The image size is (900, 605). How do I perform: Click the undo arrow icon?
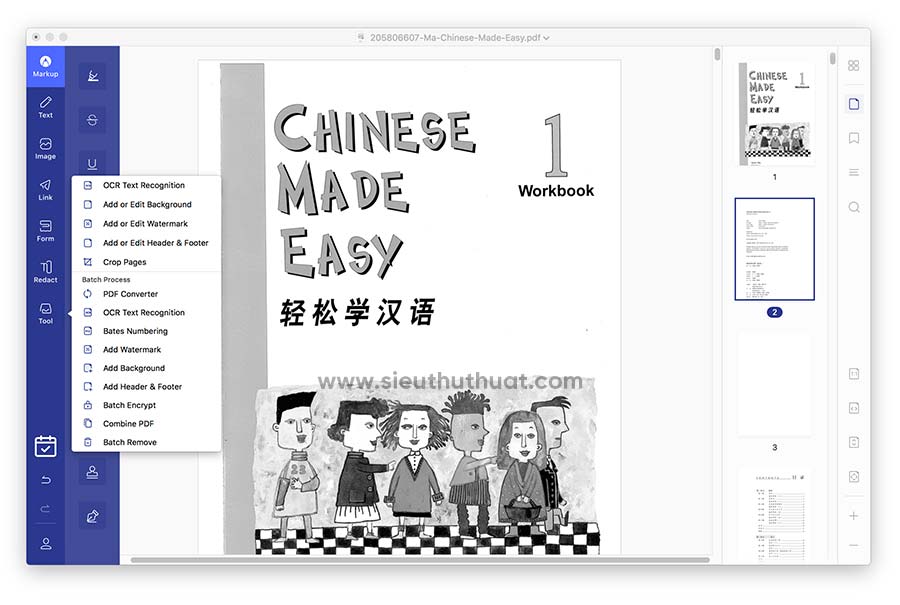click(45, 480)
